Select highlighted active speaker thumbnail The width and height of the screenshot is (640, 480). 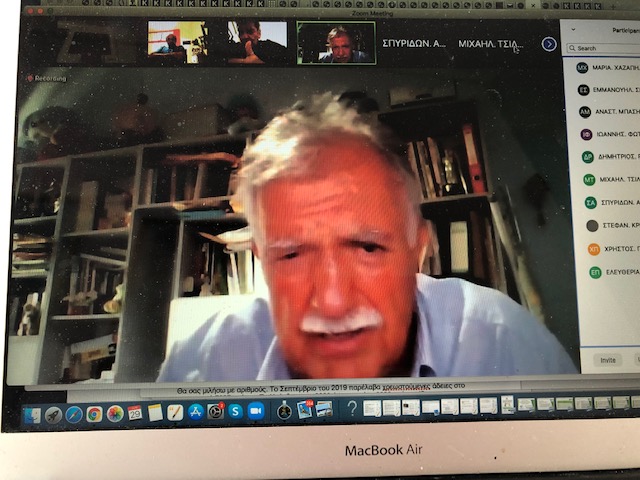pos(336,43)
